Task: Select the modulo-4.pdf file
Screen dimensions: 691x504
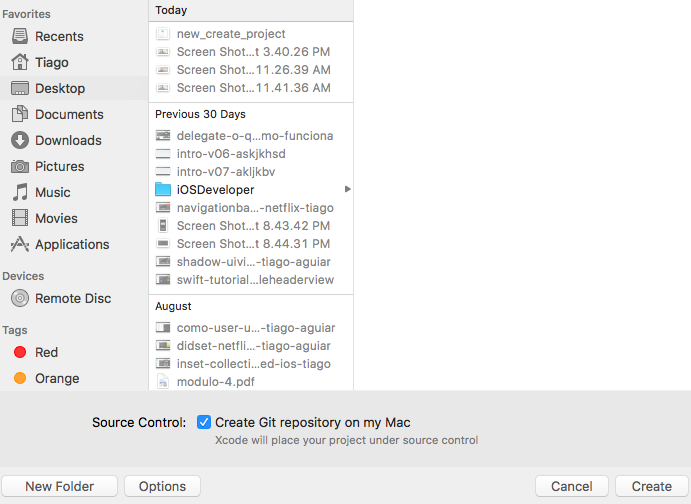Action: point(251,382)
